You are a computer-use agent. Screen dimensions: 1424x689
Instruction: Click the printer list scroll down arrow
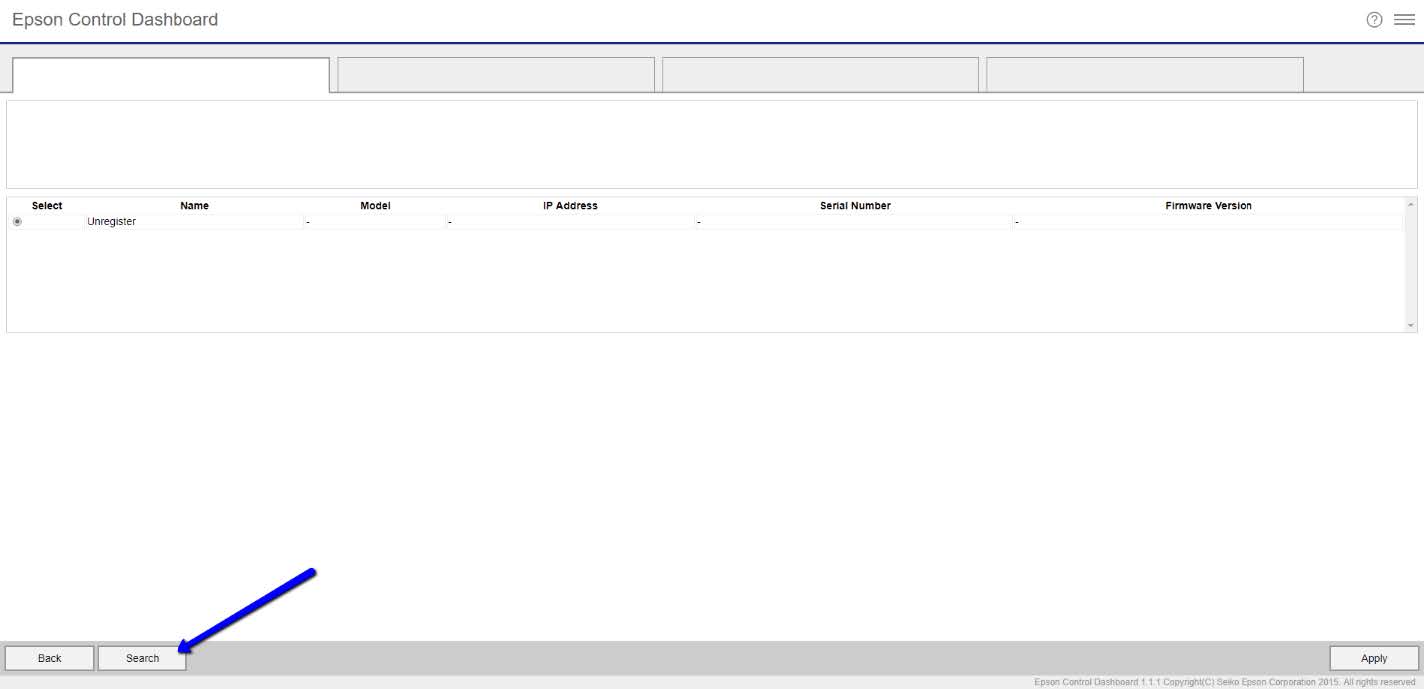pos(1411,325)
